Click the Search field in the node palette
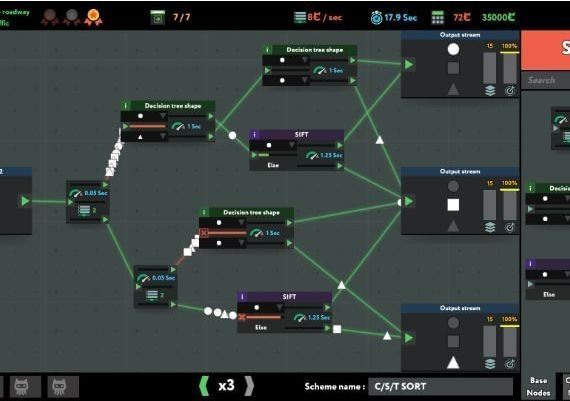Screen dimensions: 570x401 [x=545, y=80]
